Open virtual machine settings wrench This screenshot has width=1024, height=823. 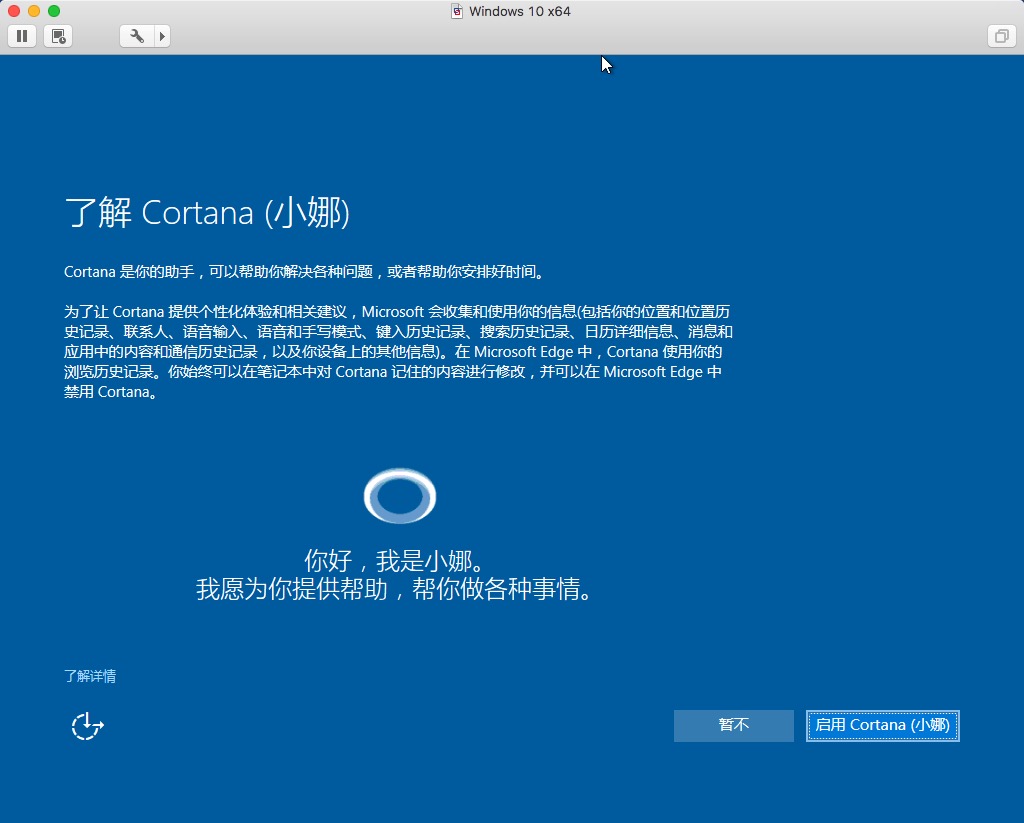tap(136, 36)
